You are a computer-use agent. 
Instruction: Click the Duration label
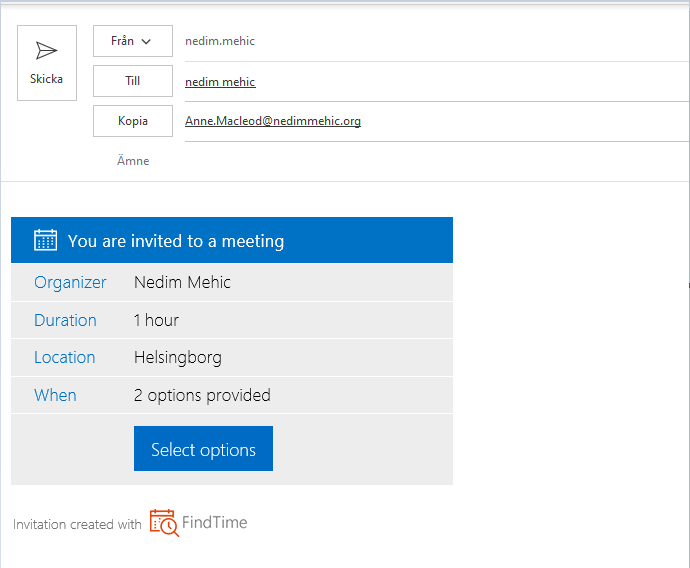[65, 320]
